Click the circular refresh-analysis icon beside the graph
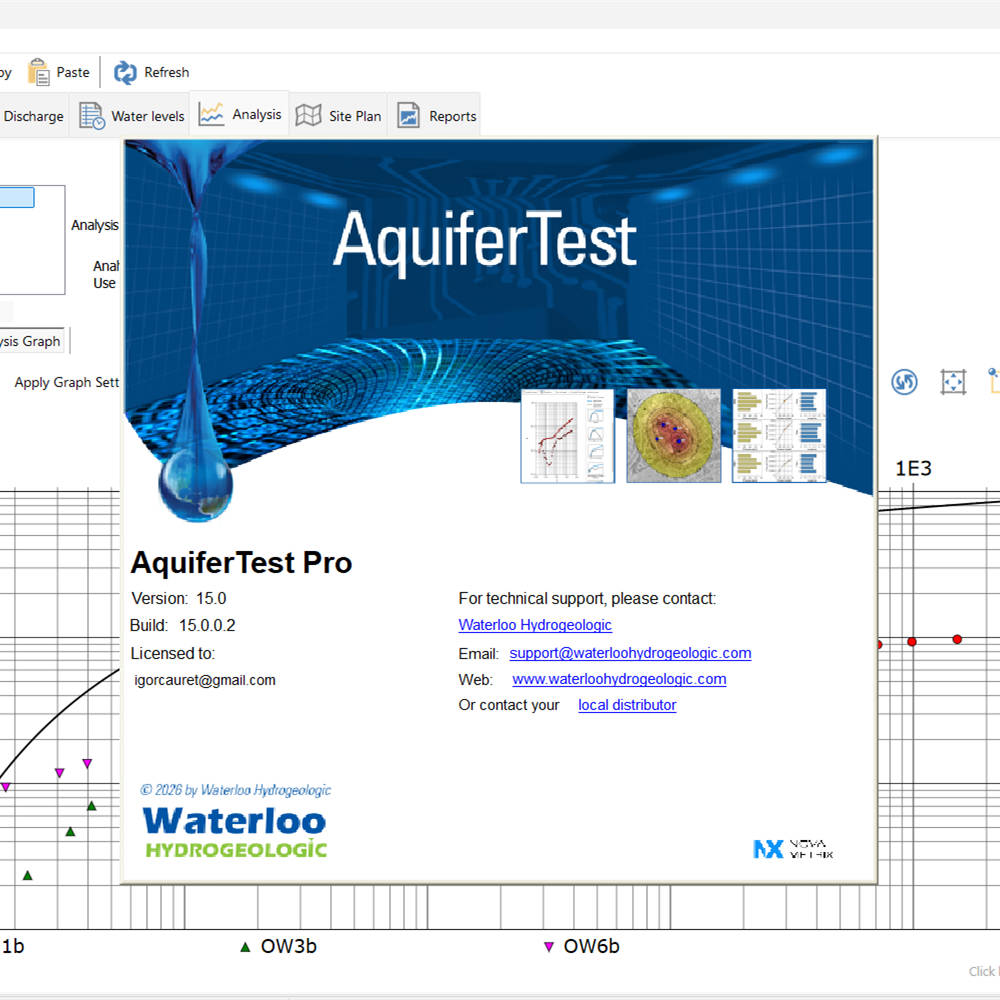This screenshot has width=1000, height=1000. [x=904, y=382]
